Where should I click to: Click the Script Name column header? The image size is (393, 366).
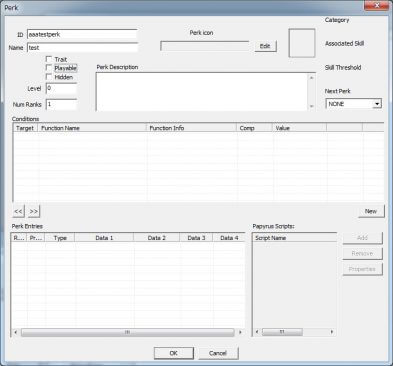[295, 238]
